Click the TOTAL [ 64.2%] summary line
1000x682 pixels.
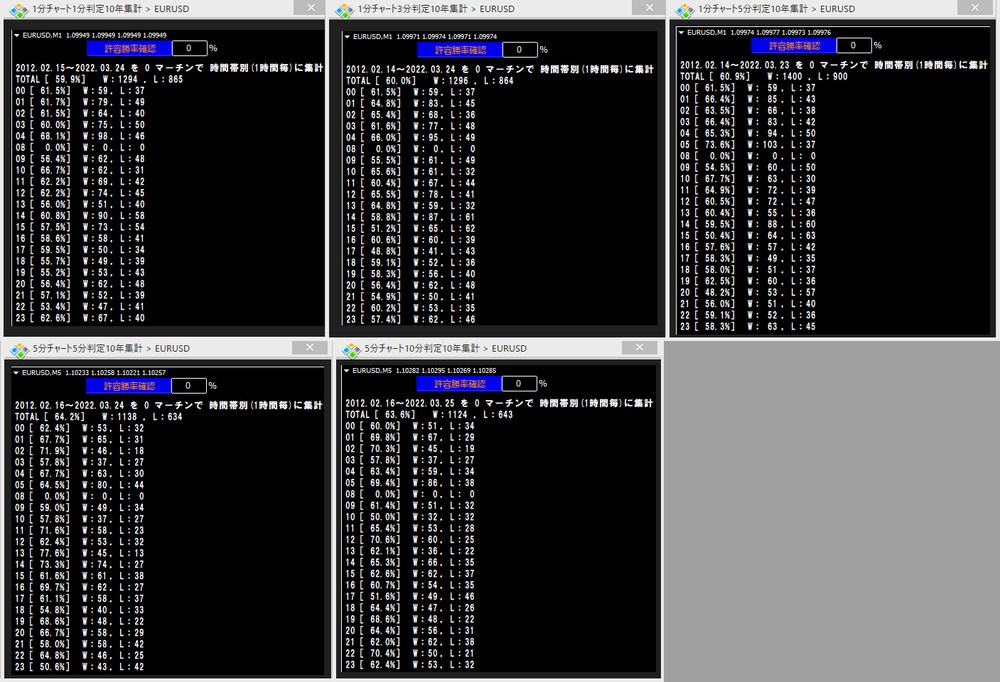(x=98, y=417)
